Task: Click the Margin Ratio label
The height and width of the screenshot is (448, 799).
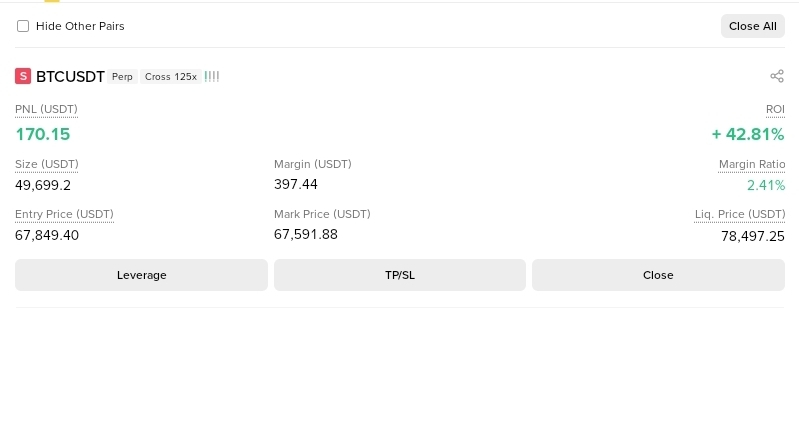Action: click(752, 164)
